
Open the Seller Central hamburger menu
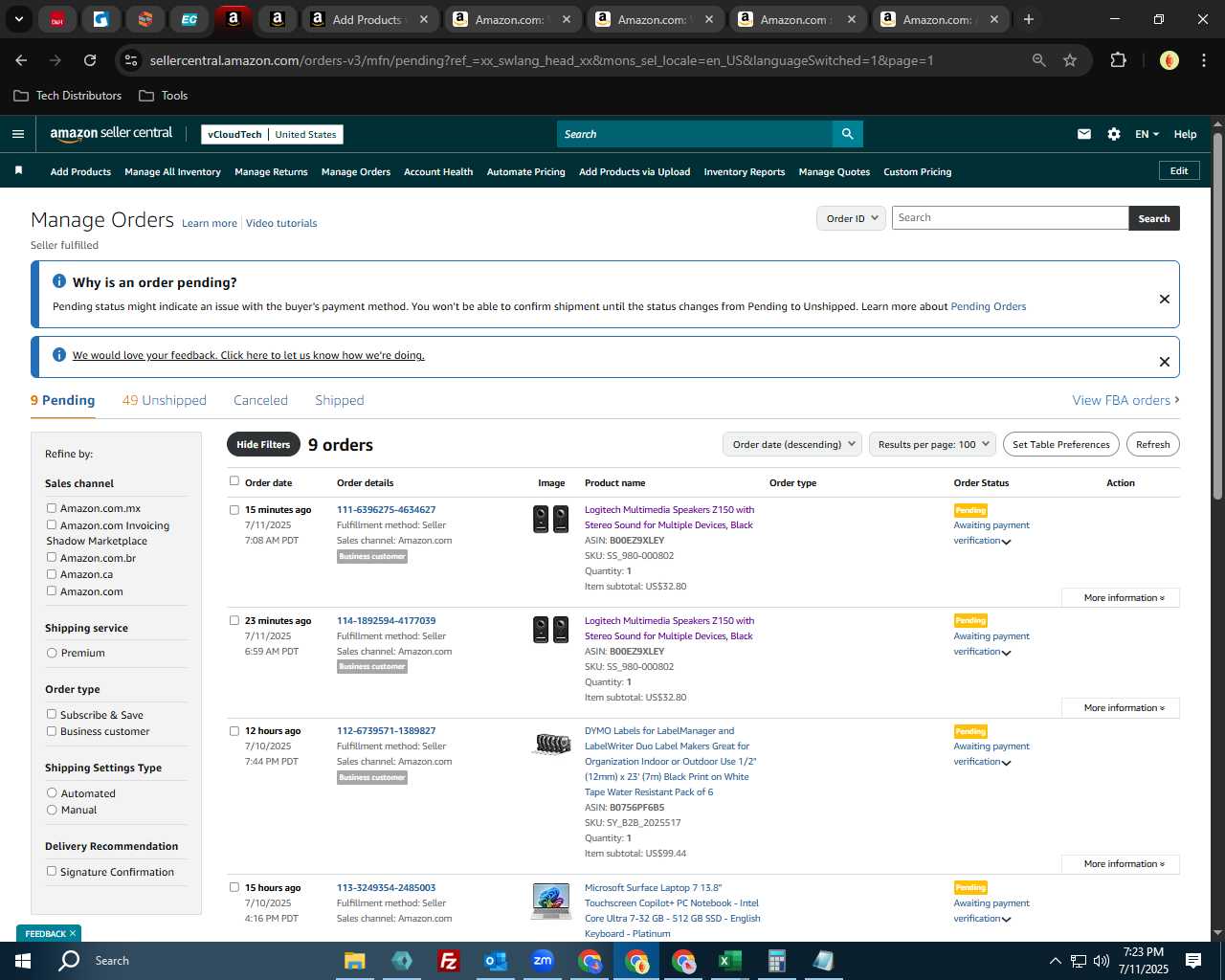click(17, 134)
